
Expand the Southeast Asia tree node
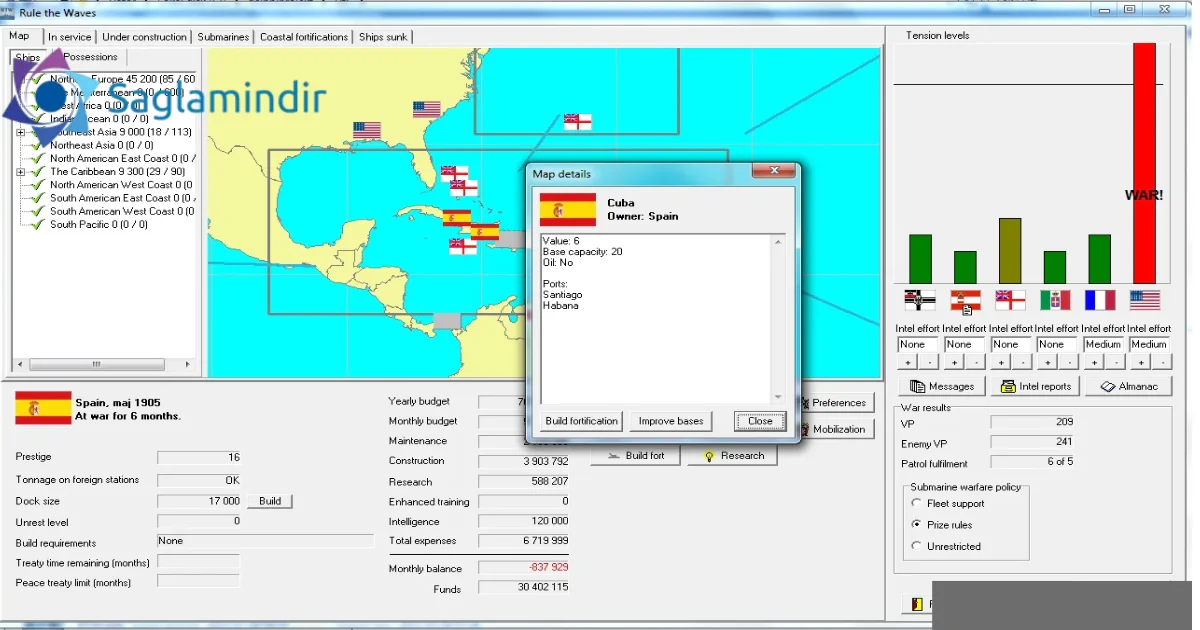point(21,132)
